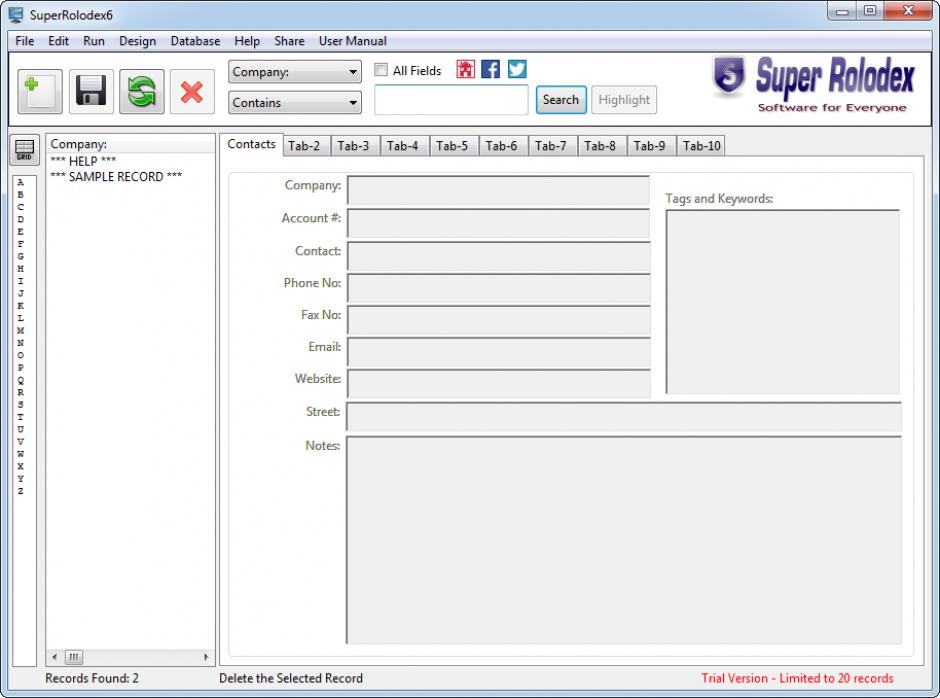The image size is (940, 698).
Task: Select the *** HELP *** record
Action: coord(83,161)
